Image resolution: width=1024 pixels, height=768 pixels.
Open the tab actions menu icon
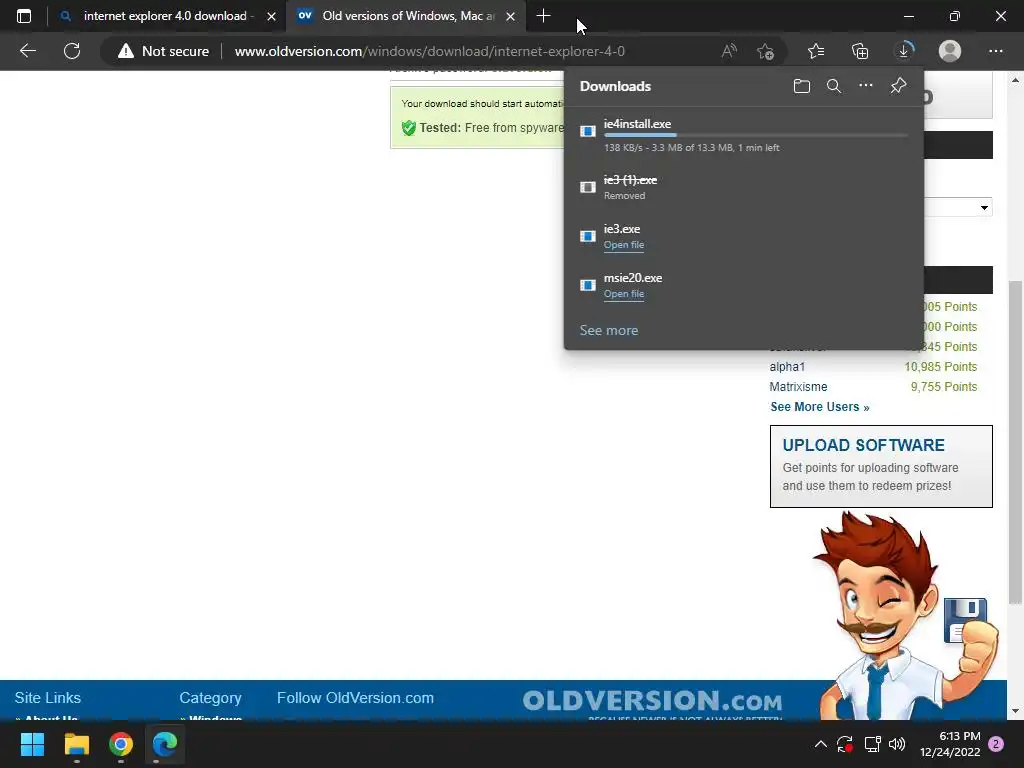pos(24,16)
